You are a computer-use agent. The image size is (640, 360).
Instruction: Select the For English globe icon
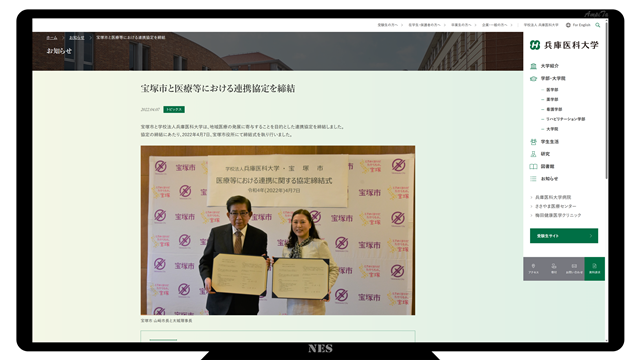(568, 25)
